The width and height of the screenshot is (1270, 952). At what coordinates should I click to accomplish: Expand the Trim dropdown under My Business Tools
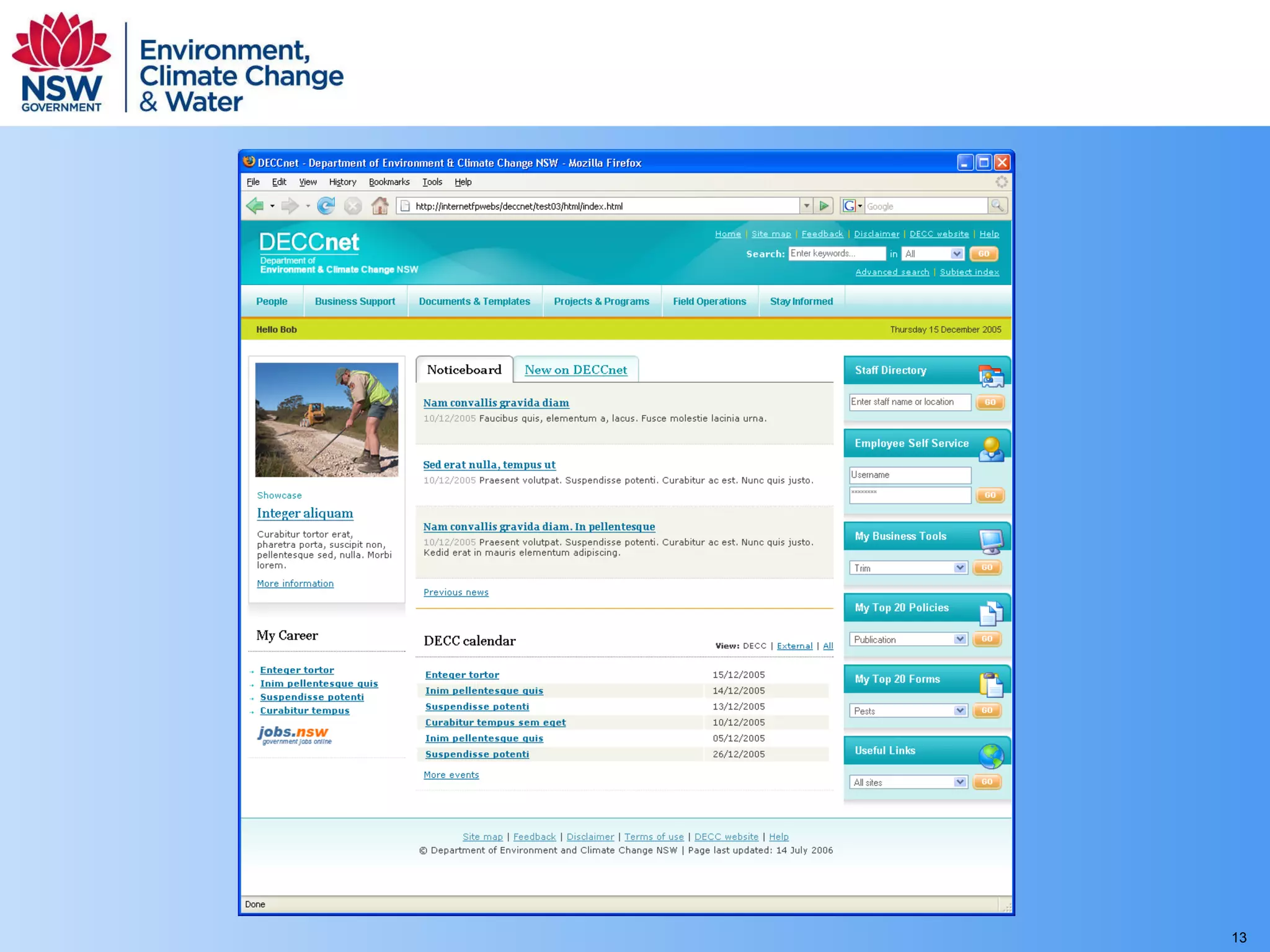click(x=959, y=568)
